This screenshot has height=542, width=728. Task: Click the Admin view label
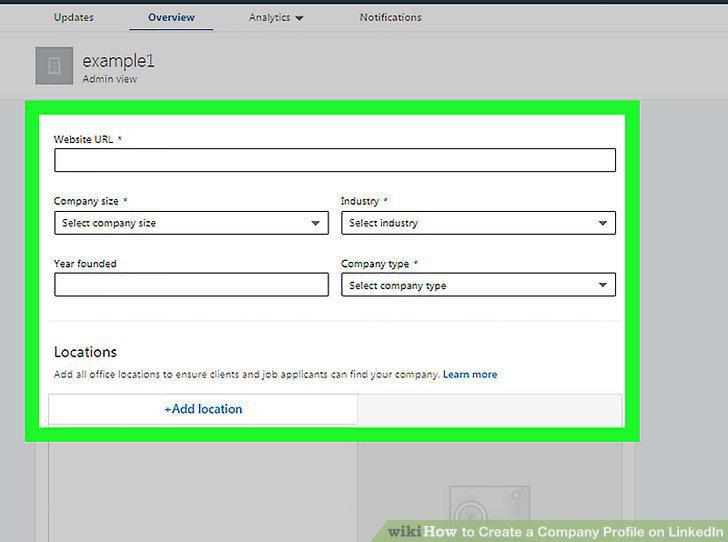(110, 79)
